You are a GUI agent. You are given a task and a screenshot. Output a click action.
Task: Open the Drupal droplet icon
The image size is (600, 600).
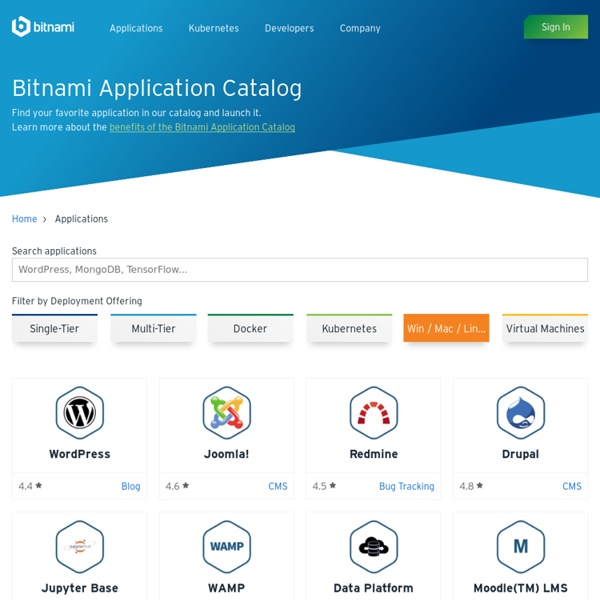520,412
